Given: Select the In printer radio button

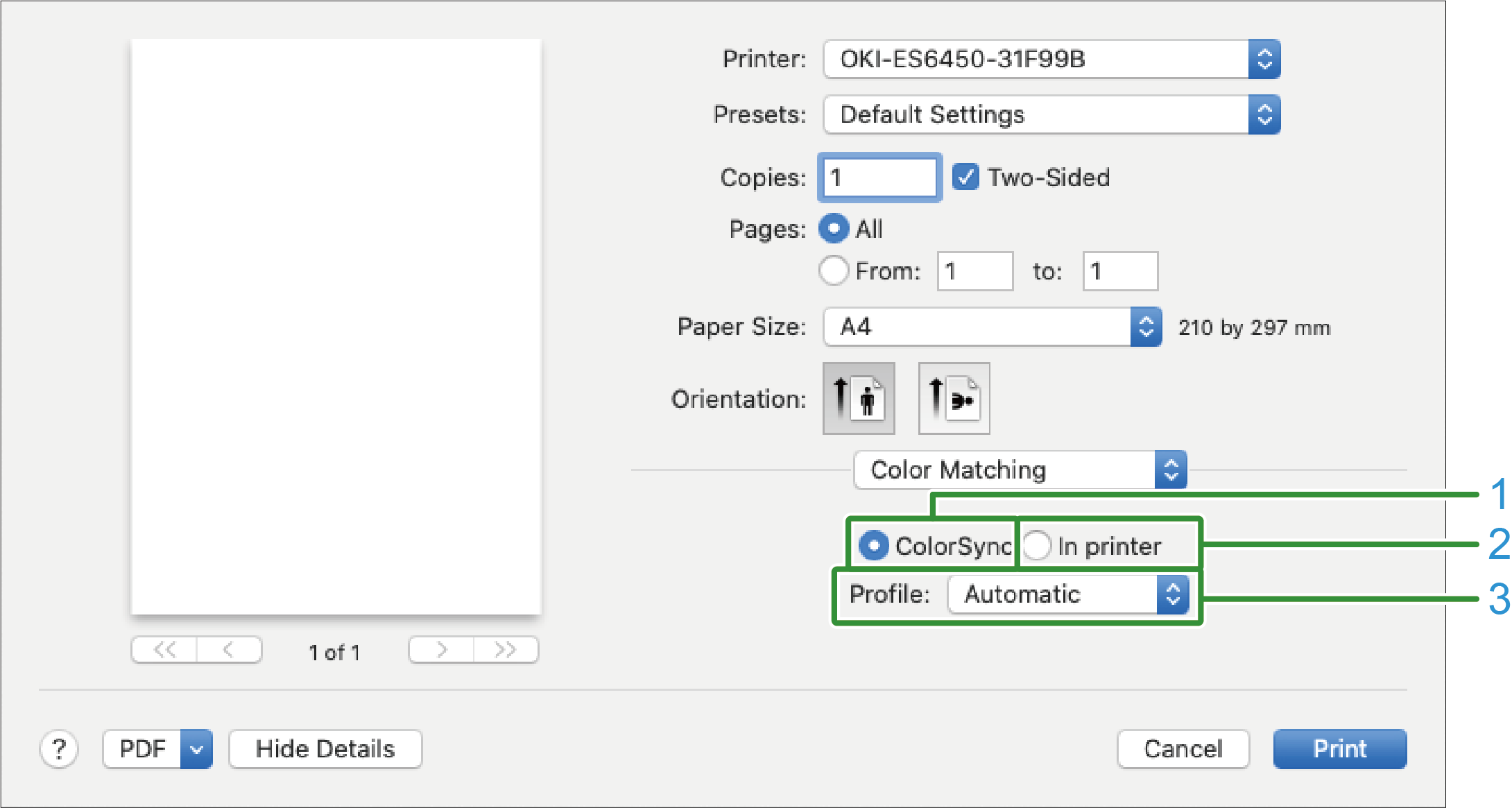Looking at the screenshot, I should click(1037, 545).
